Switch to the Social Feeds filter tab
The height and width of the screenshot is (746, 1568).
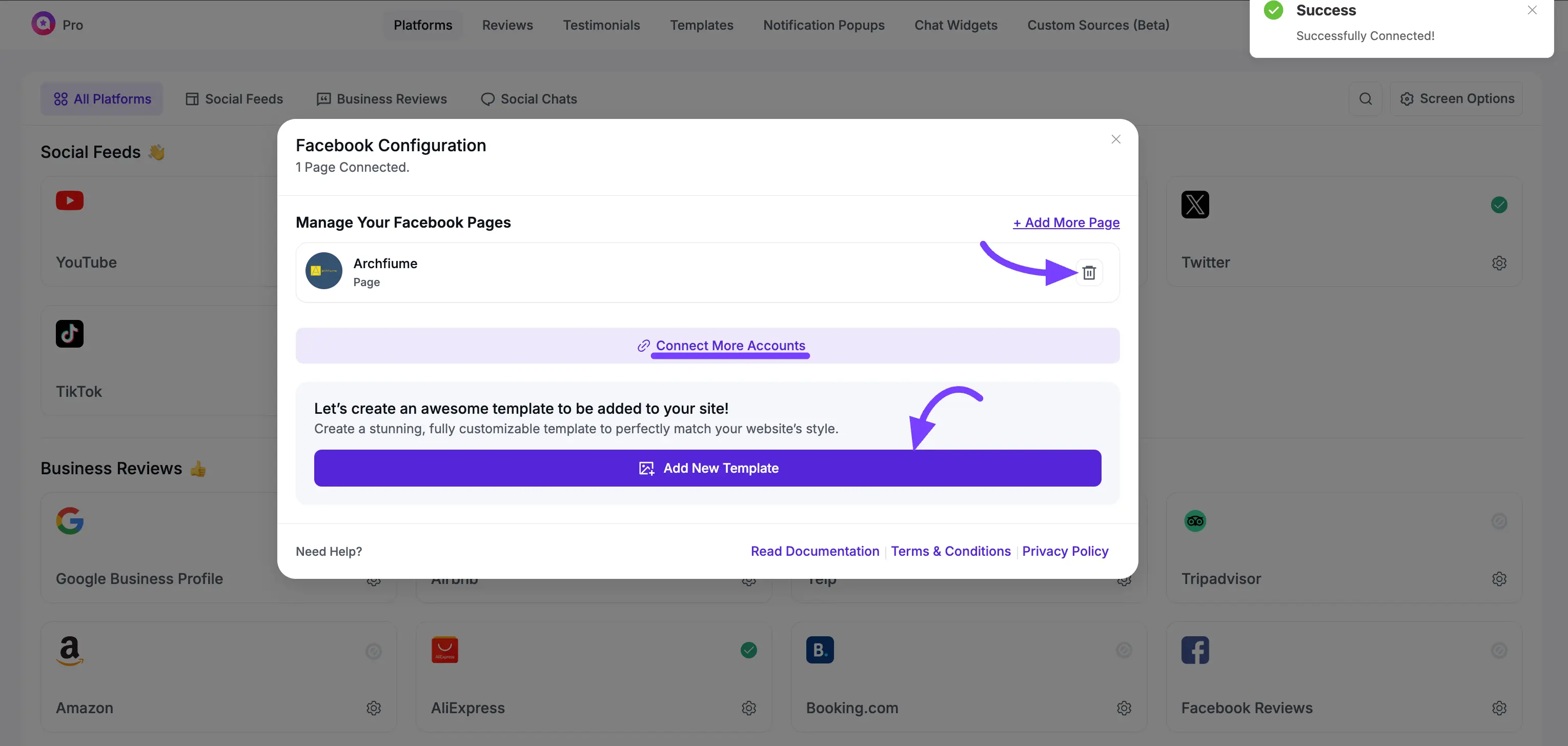pyautogui.click(x=234, y=98)
